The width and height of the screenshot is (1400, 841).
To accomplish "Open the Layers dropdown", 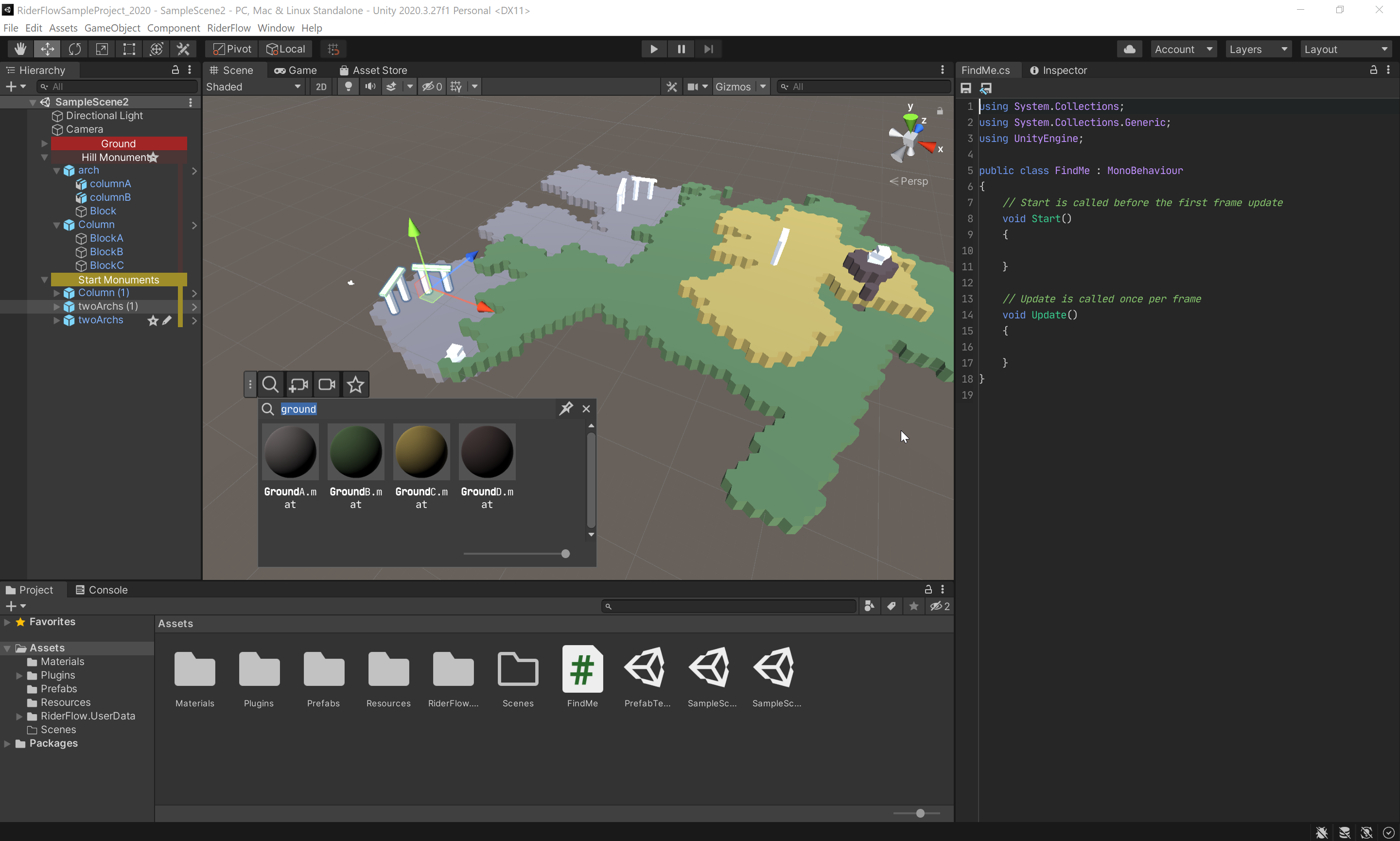I will pyautogui.click(x=1258, y=49).
